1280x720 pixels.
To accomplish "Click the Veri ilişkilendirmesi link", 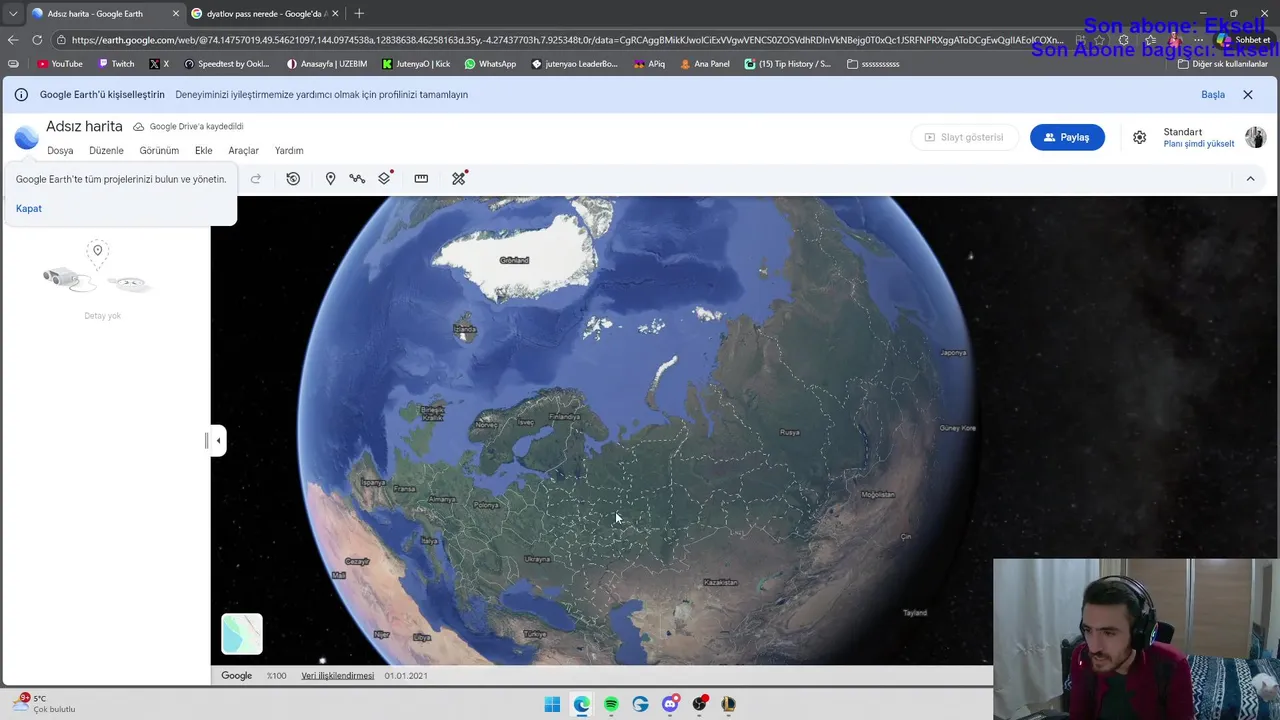I will tap(338, 676).
